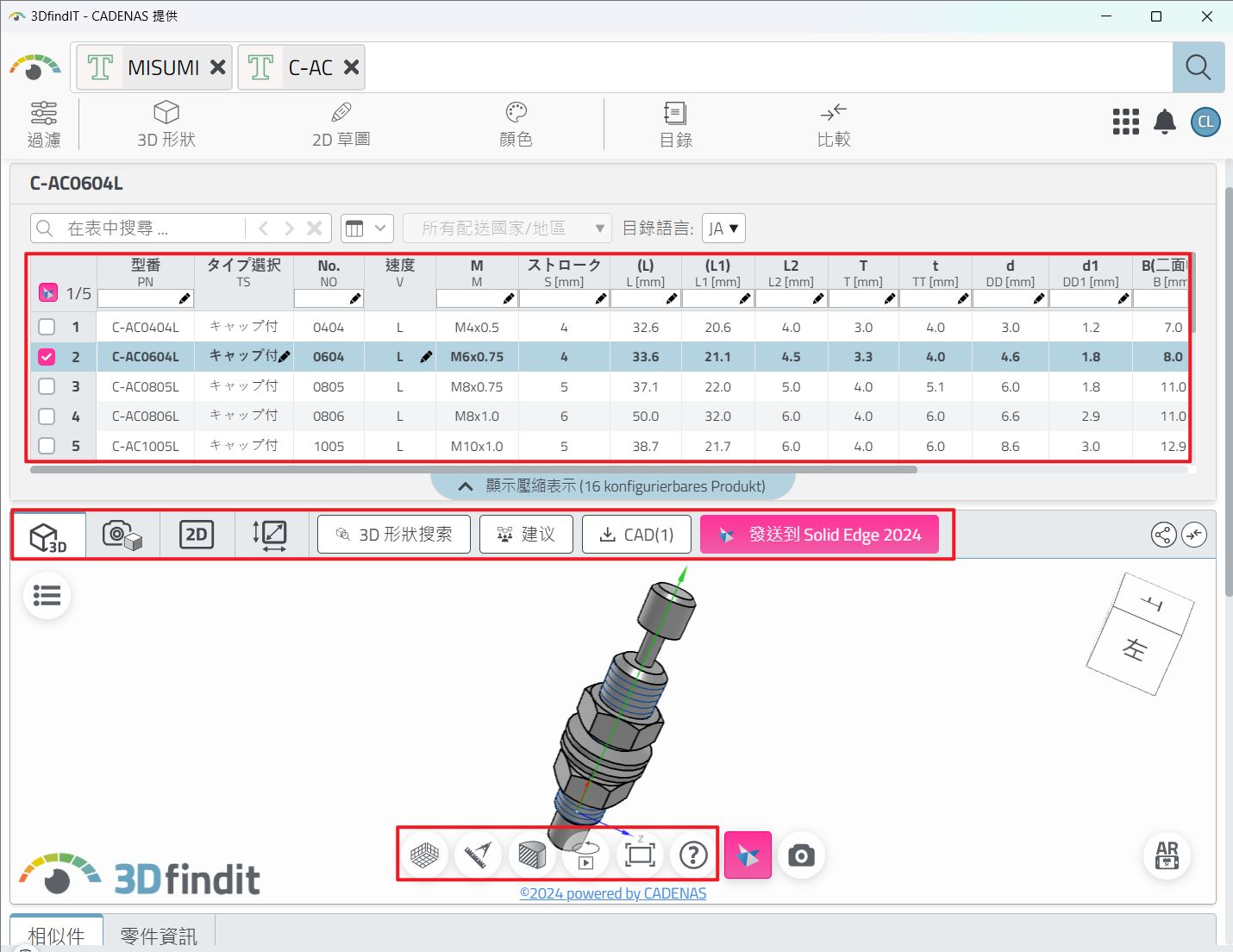Click the view orientation cube
Screen dimensions: 1233x952
pos(1140,633)
